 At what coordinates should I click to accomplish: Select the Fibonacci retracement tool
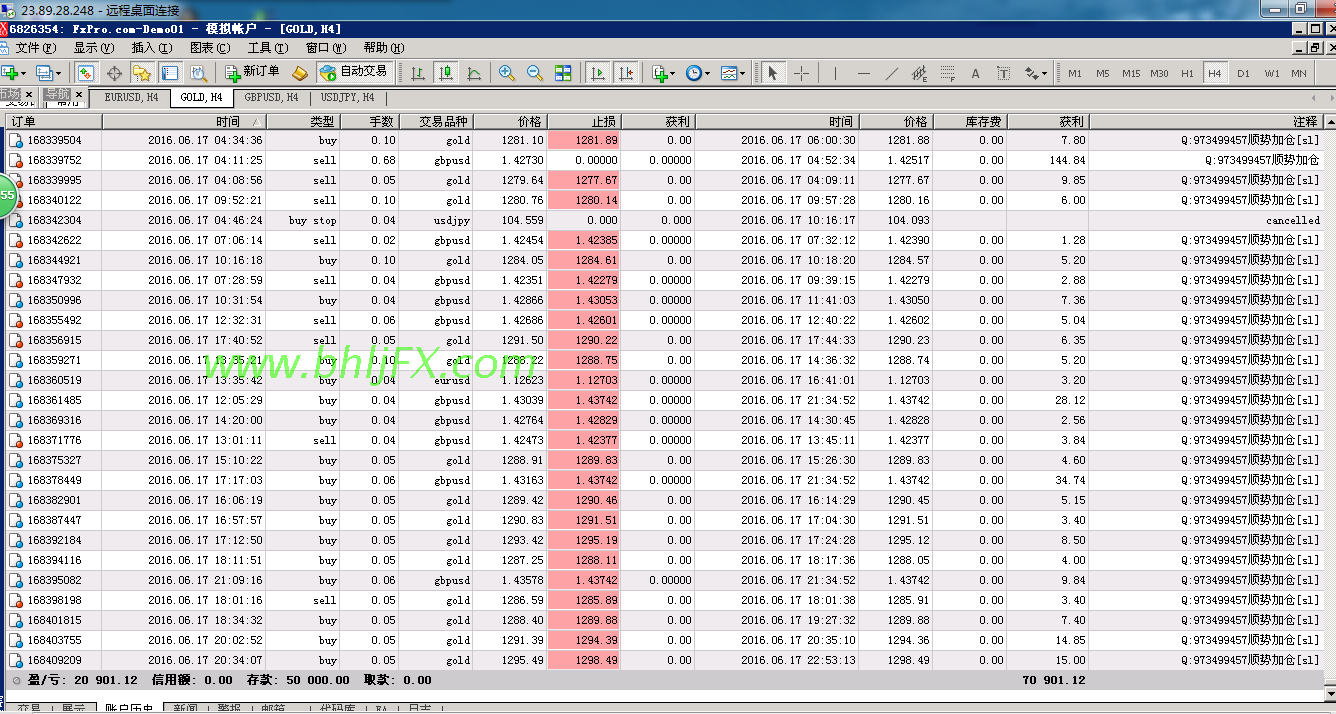click(948, 73)
